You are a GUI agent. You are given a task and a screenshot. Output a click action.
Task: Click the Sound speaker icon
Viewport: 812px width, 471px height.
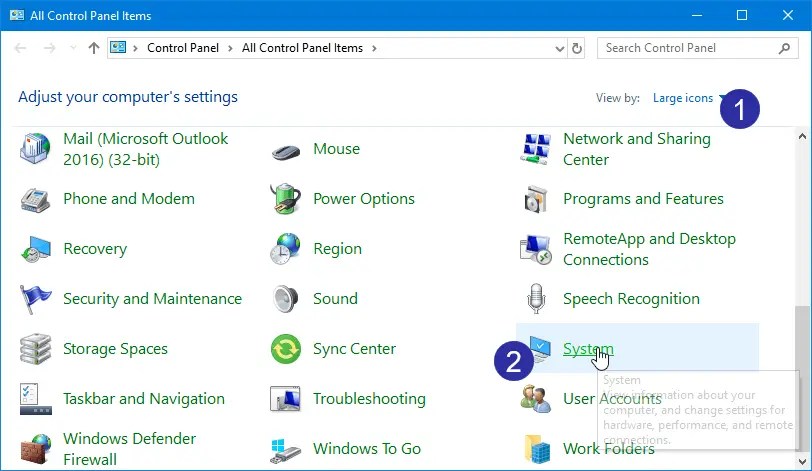click(x=286, y=299)
